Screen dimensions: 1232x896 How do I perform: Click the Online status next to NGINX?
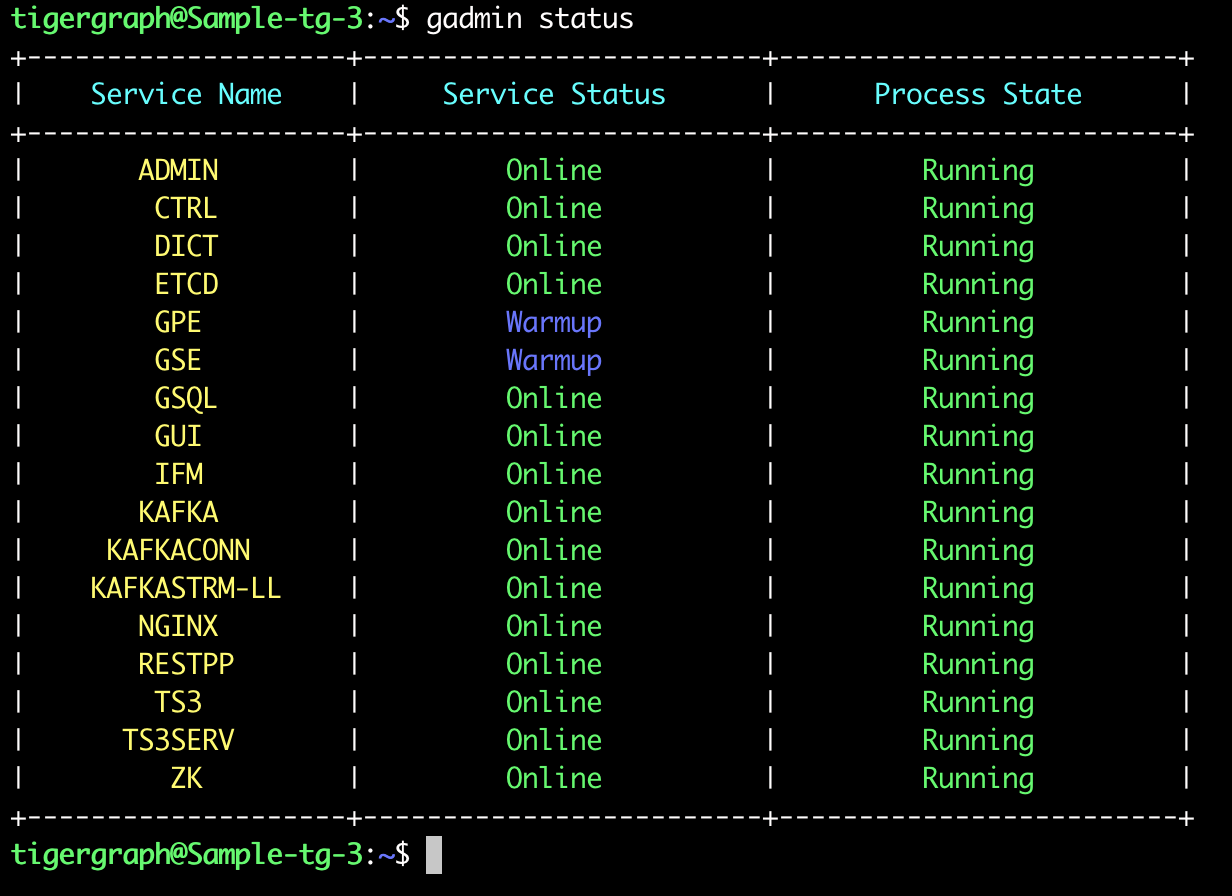554,626
